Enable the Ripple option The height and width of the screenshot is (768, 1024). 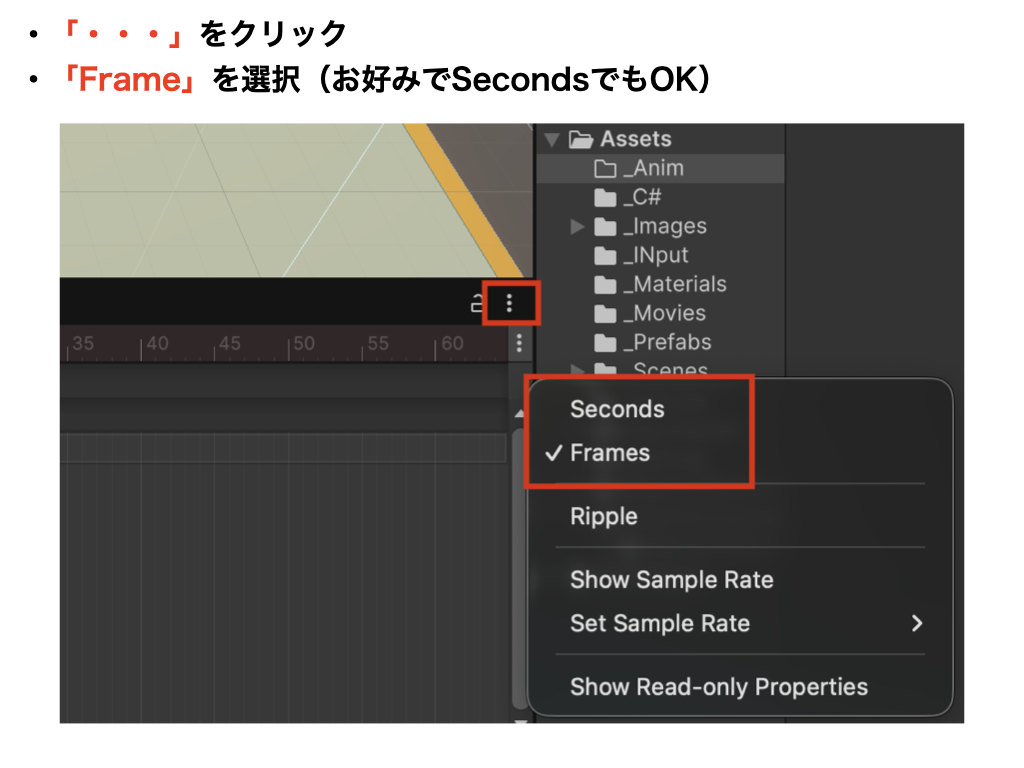click(x=604, y=517)
